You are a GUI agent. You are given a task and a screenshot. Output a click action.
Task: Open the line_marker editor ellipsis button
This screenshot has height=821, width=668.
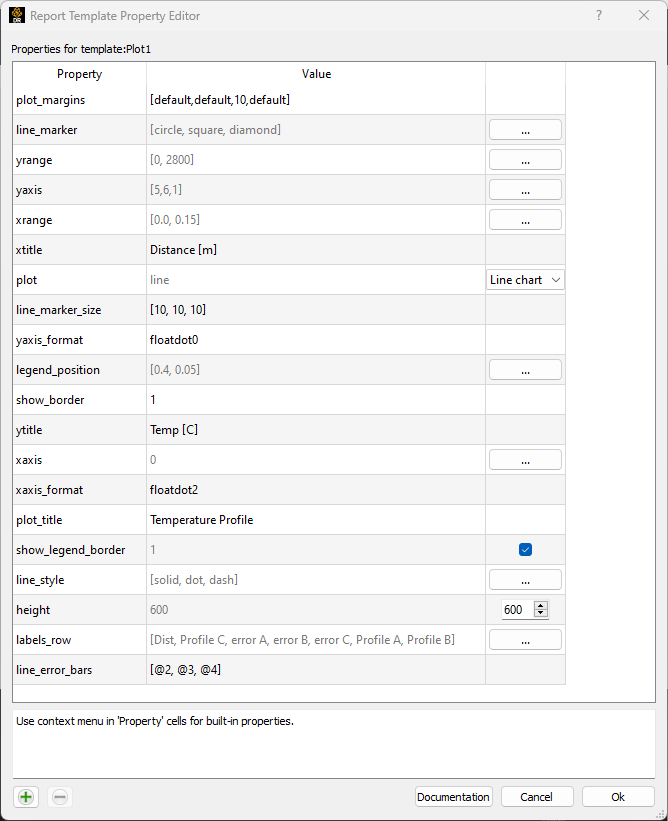click(525, 130)
